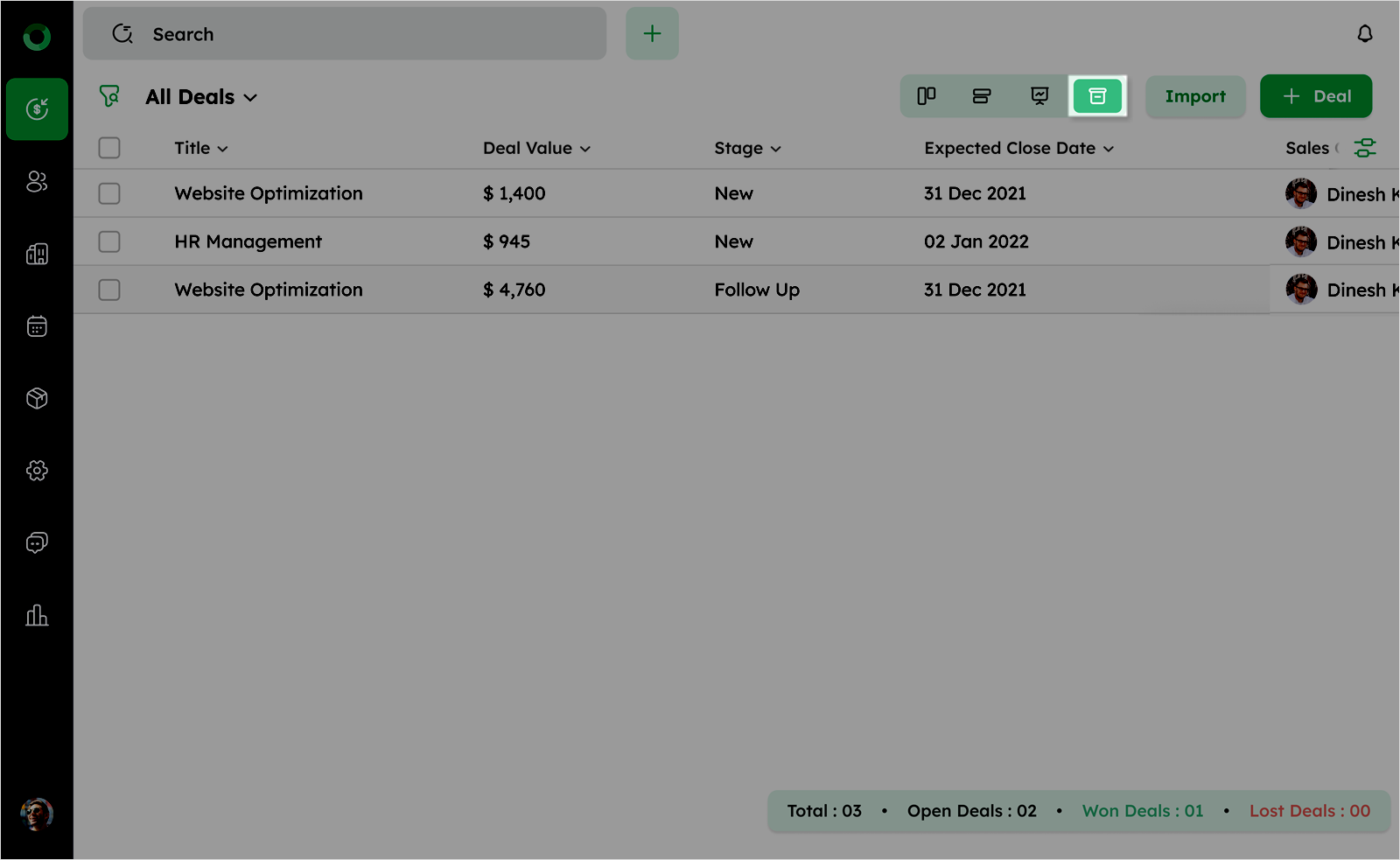Image resolution: width=1400 pixels, height=860 pixels.
Task: Open the Deals icon in the sidebar
Action: (x=37, y=108)
